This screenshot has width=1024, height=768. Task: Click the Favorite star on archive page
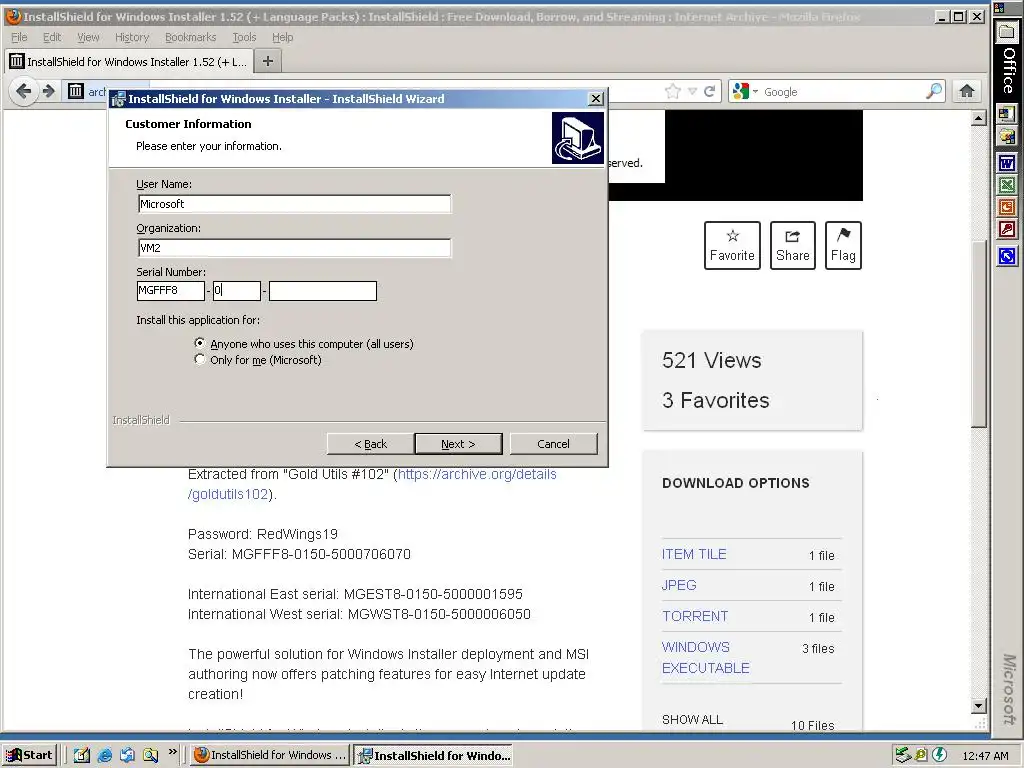tap(732, 245)
